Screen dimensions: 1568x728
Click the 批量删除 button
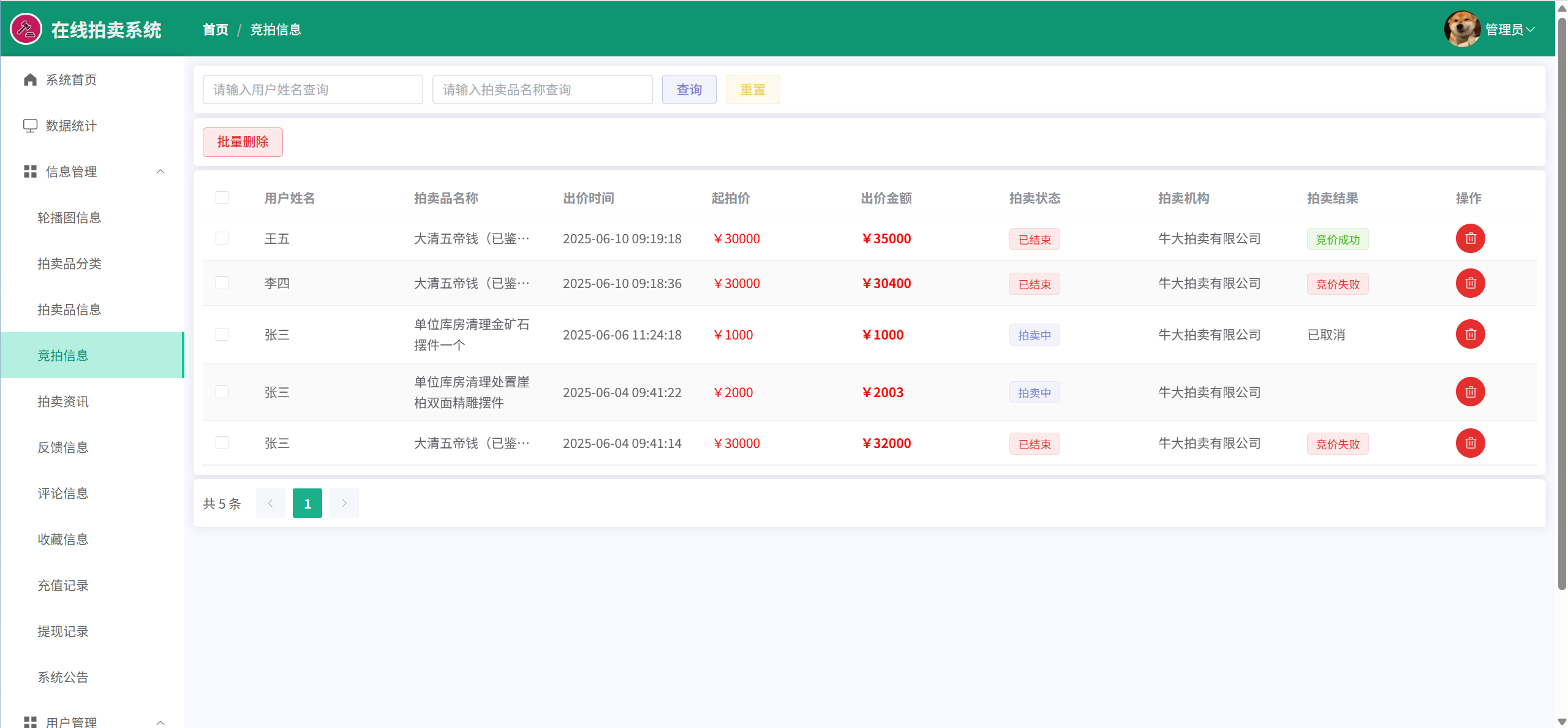coord(243,142)
